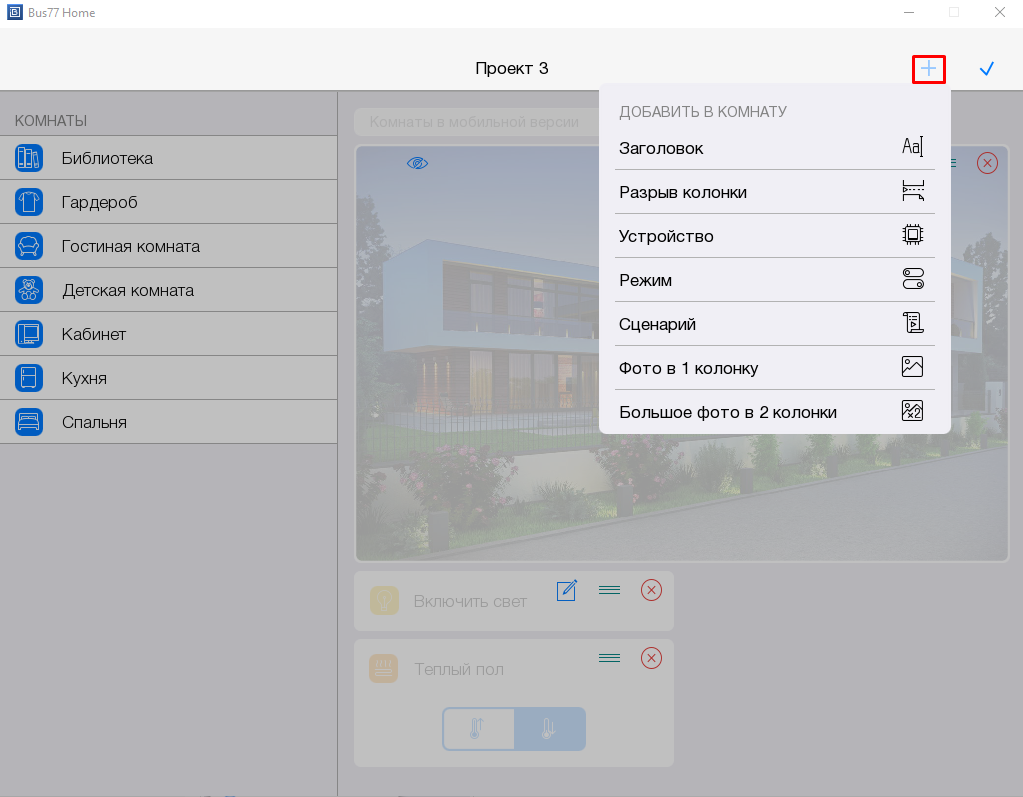Edit the Включить свет item with the pencil icon
1023x797 pixels.
pos(567,590)
